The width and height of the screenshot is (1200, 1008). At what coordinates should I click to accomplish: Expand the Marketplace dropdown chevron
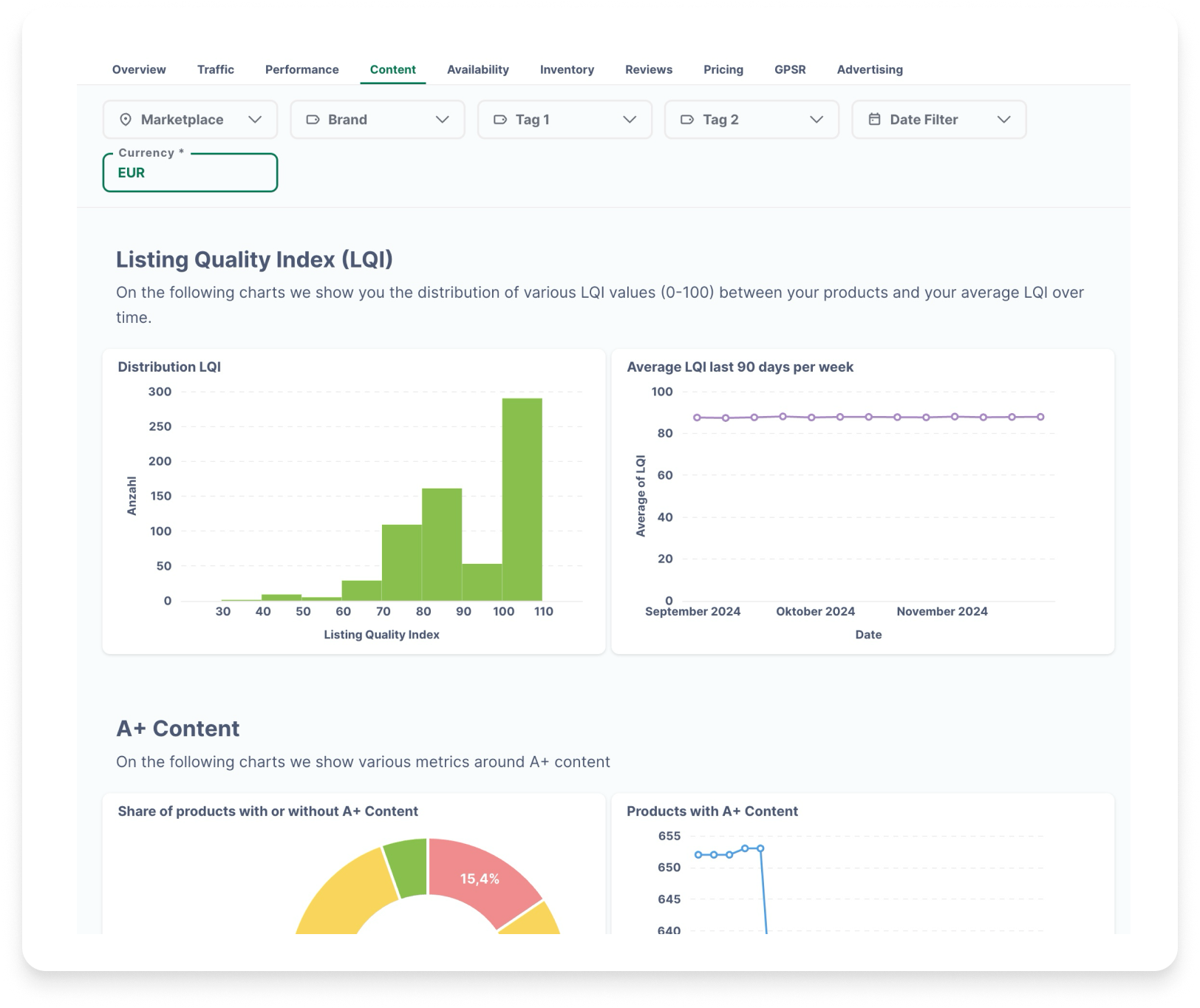(x=255, y=120)
